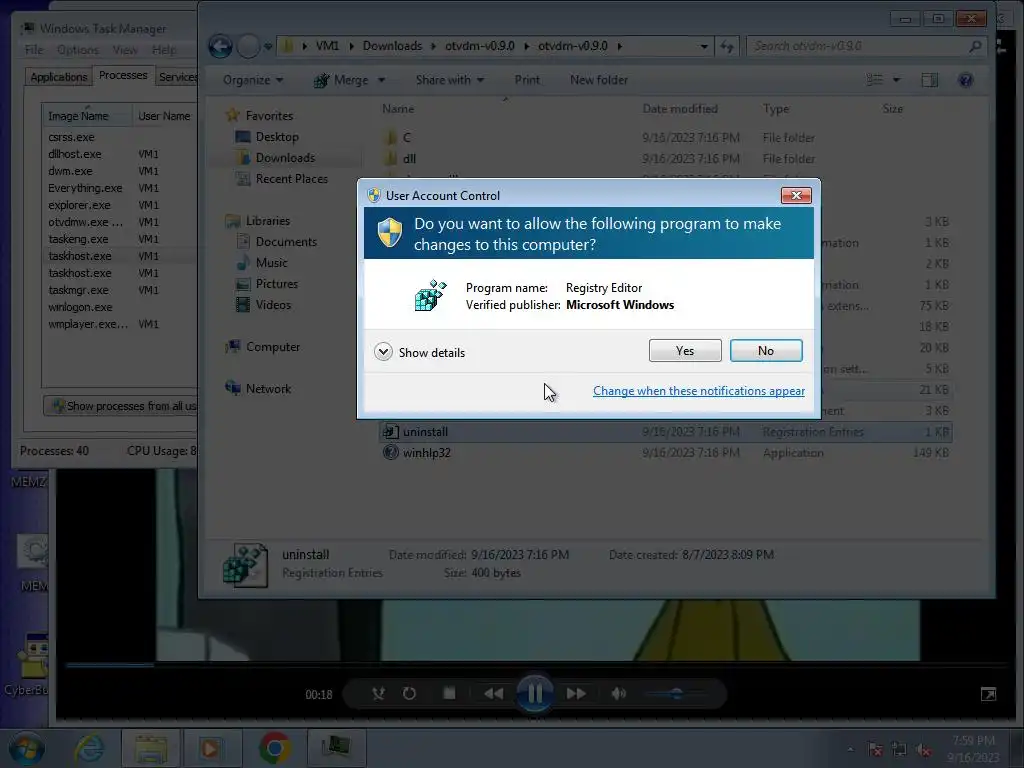Click Show processes from all users button

pos(121,406)
